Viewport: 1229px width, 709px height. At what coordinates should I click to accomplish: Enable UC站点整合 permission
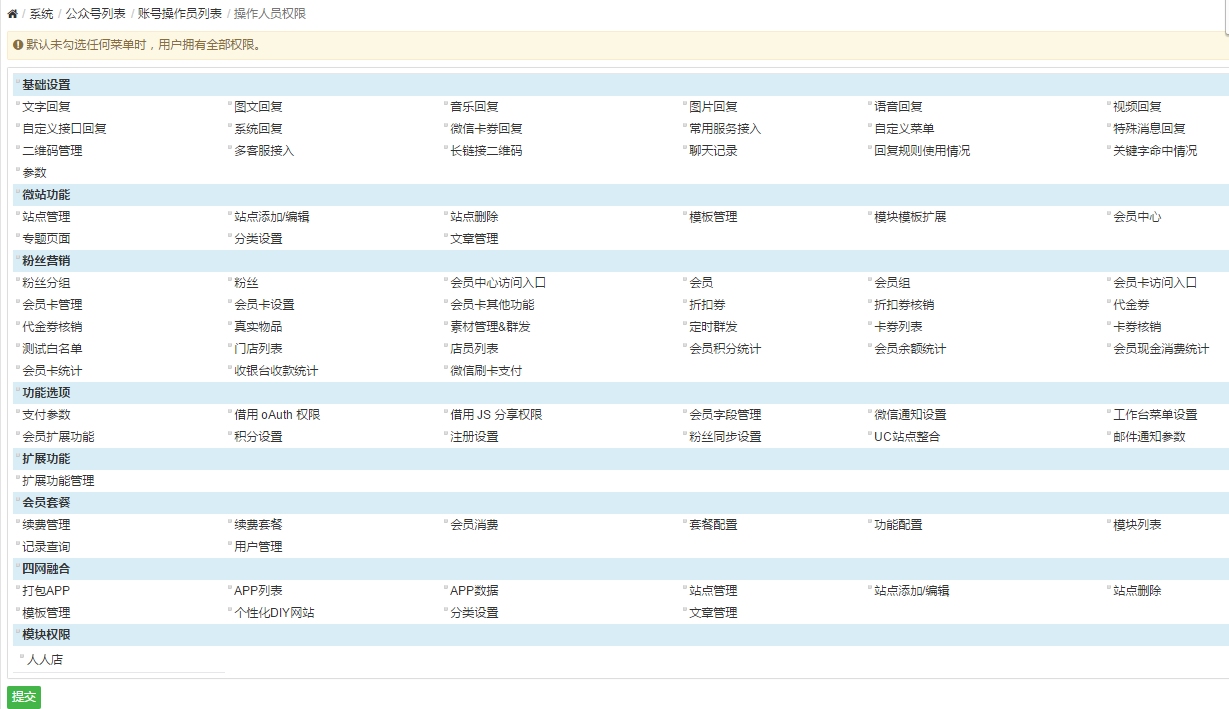[x=869, y=434]
